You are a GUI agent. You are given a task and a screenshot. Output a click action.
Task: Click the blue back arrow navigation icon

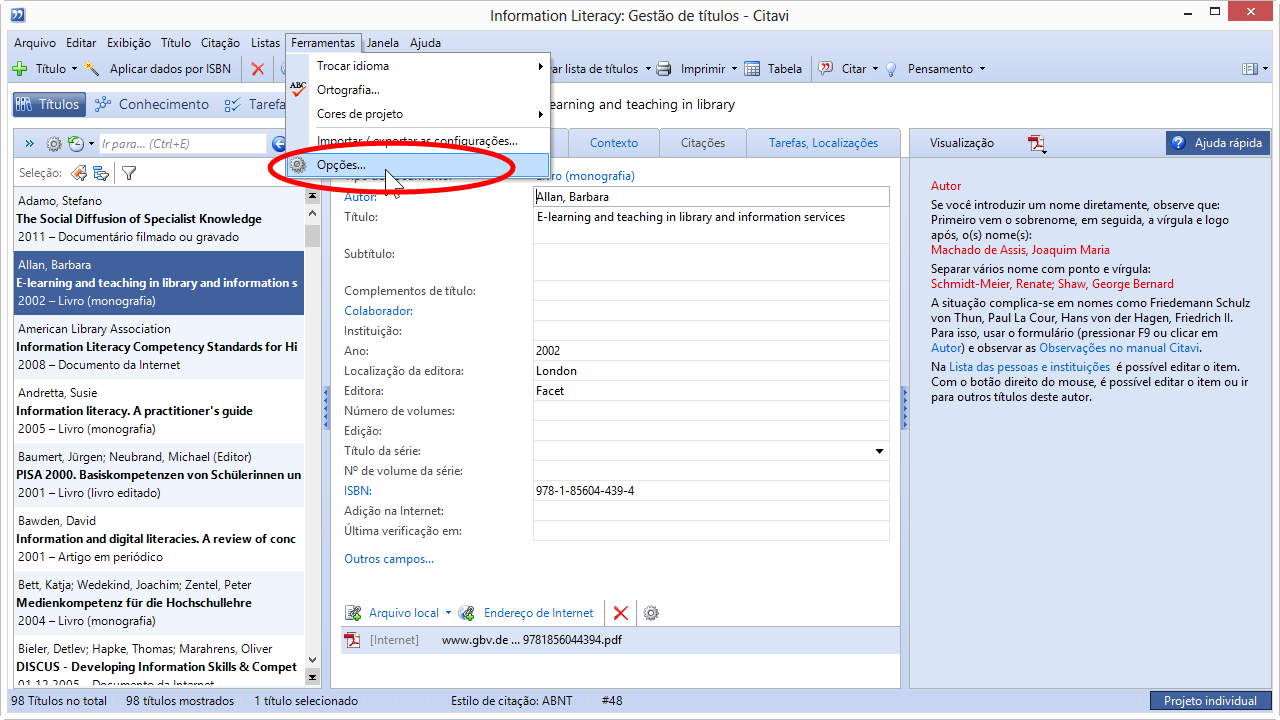279,144
